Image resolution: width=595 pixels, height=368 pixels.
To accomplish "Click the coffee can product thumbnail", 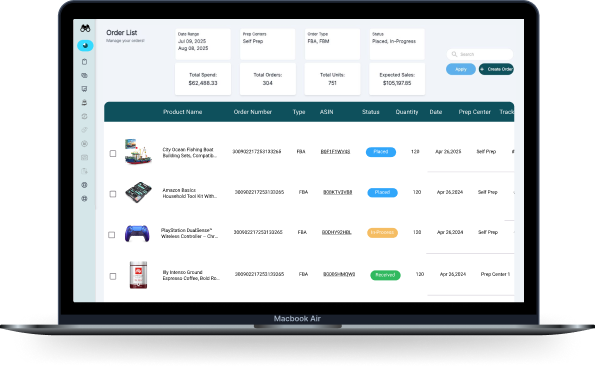I will (x=138, y=275).
